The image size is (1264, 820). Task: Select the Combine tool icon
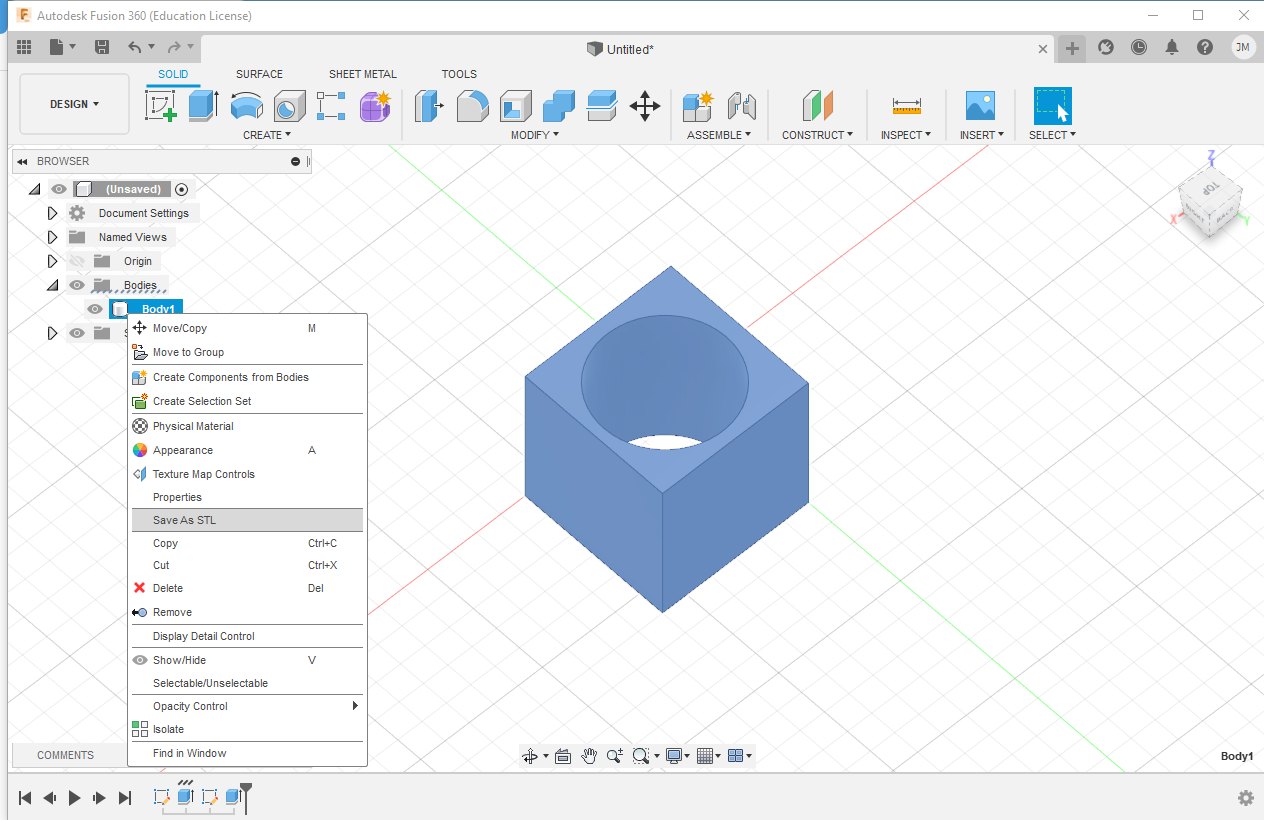pos(559,105)
